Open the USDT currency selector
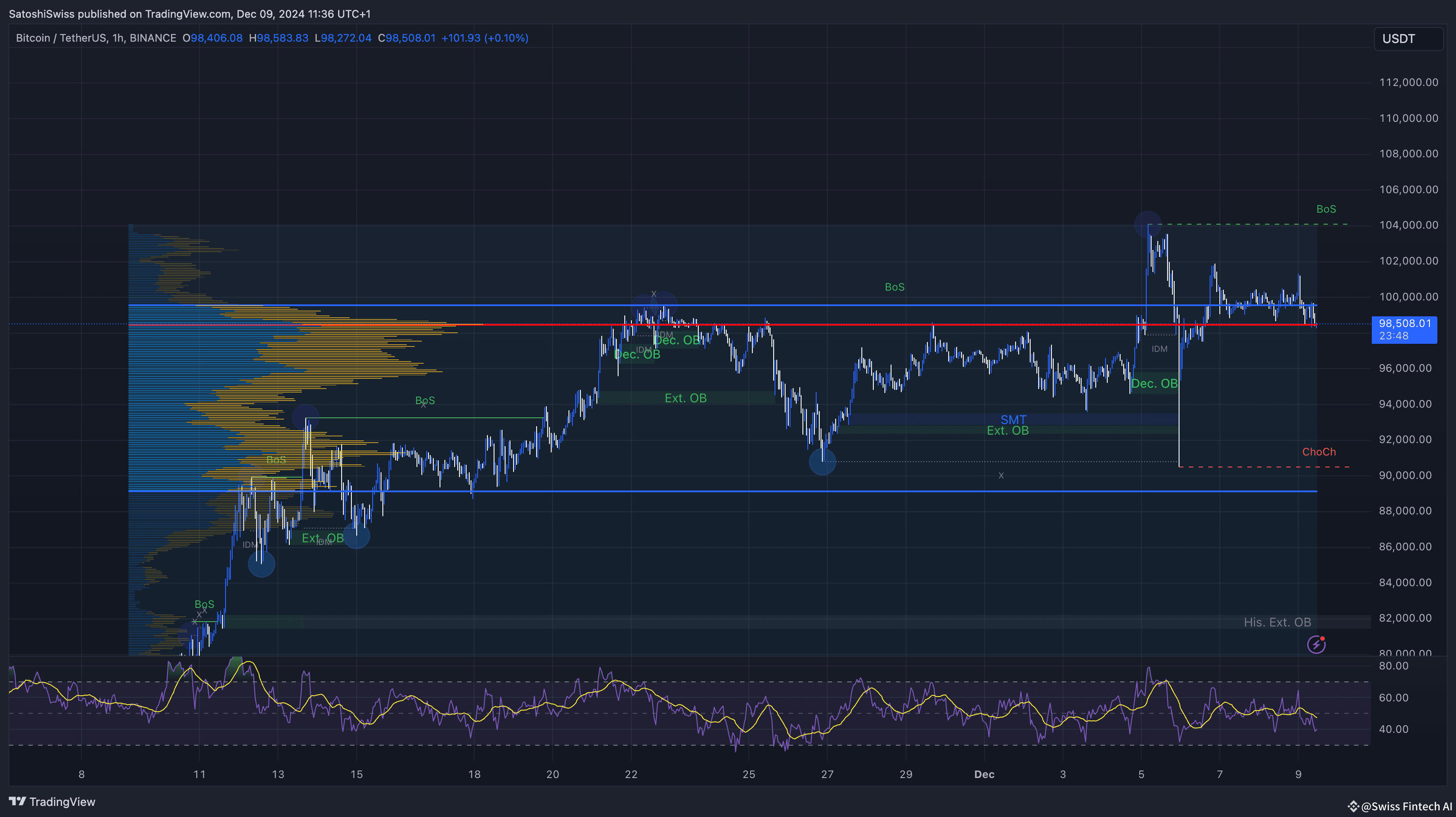 (x=1408, y=39)
